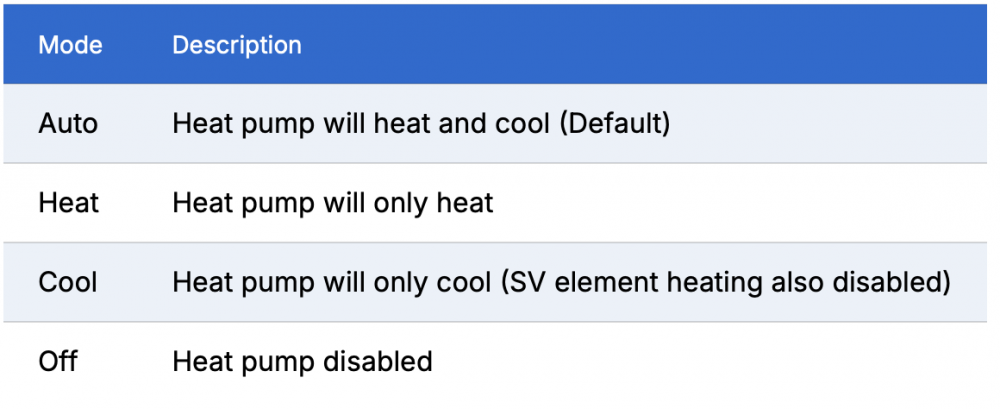
Task: Click the "(Default)" text in Auto row
Action: pyautogui.click(x=614, y=124)
